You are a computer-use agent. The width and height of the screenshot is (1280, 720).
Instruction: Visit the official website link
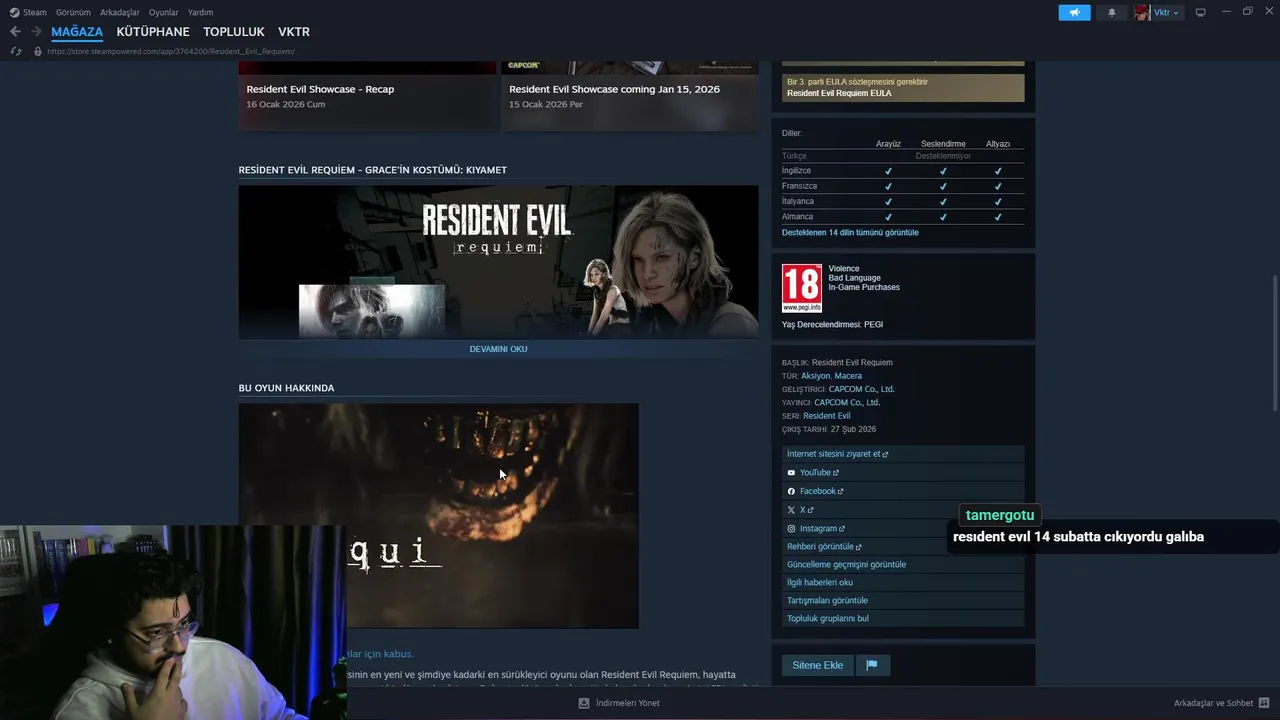click(837, 454)
